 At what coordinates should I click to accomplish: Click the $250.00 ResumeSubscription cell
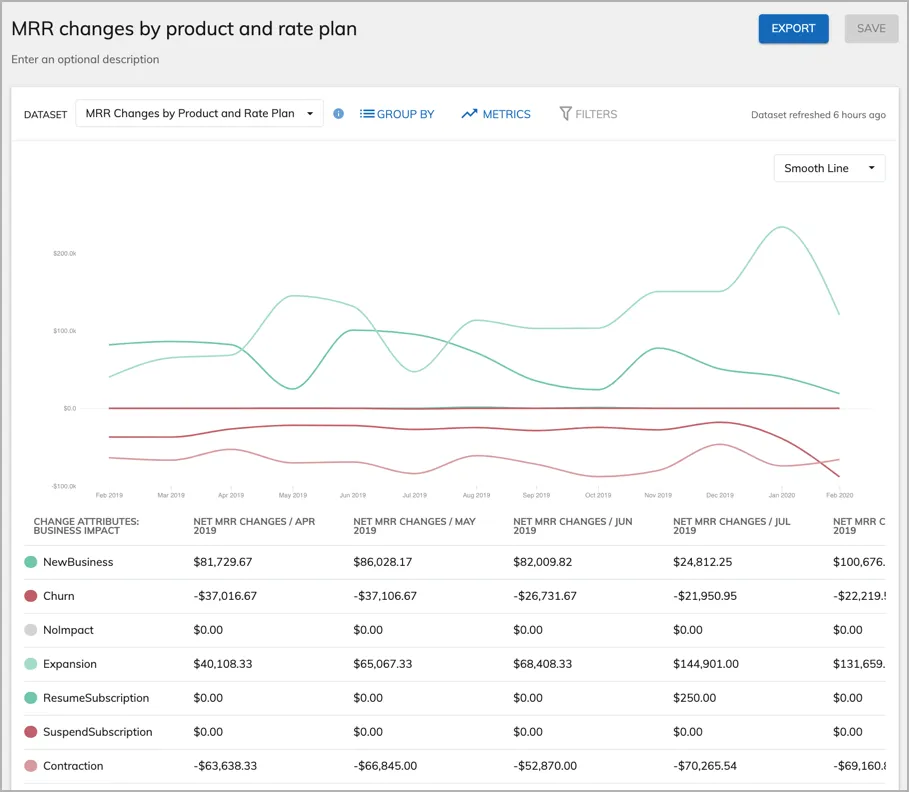695,698
